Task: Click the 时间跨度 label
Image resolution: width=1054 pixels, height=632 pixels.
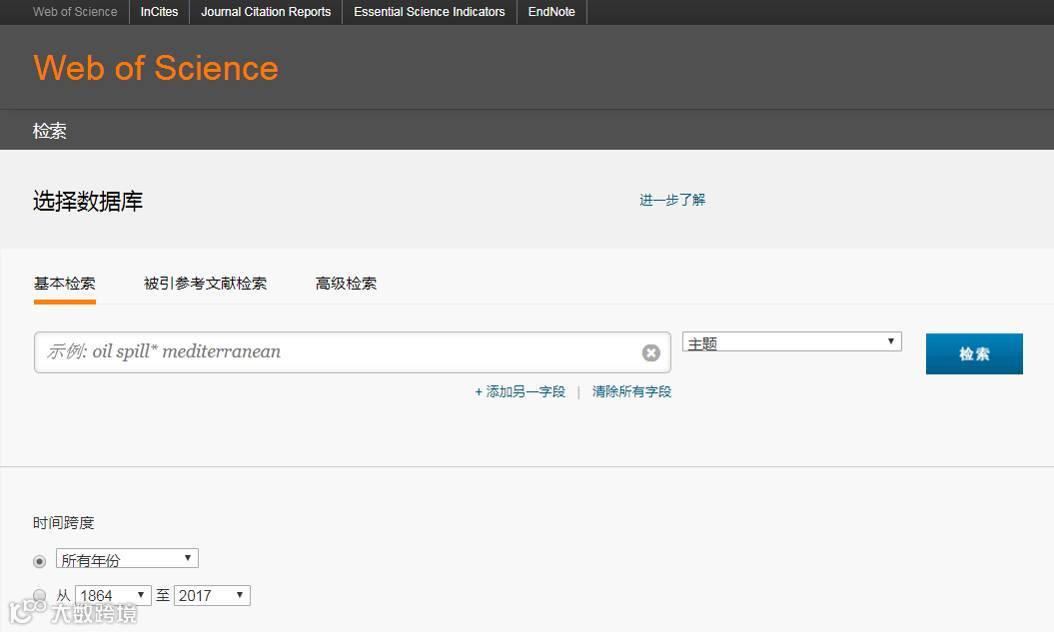Action: click(x=64, y=522)
